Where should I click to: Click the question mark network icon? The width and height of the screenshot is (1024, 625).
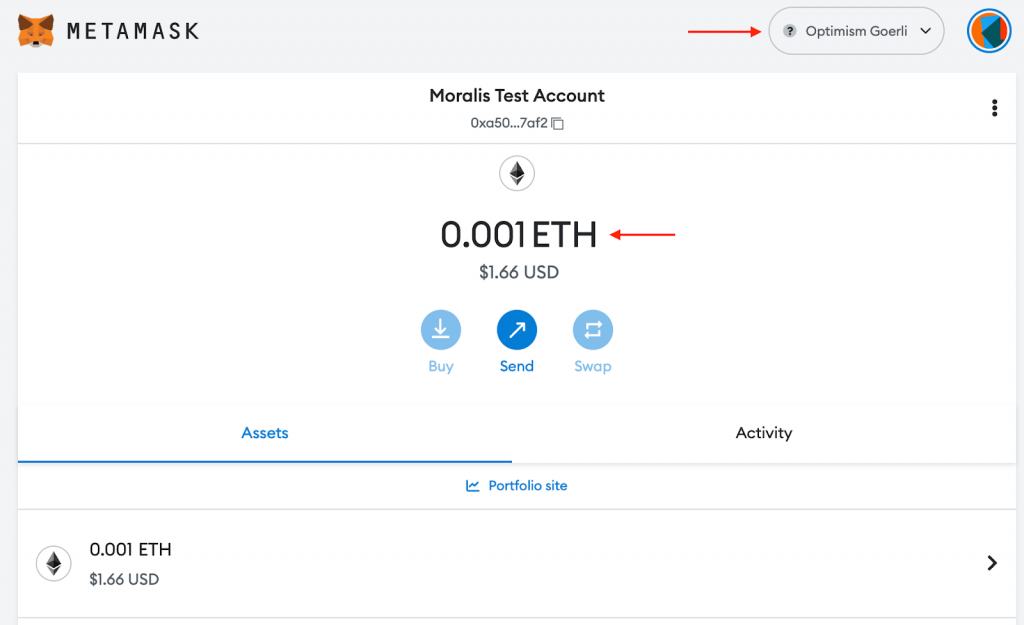(790, 31)
